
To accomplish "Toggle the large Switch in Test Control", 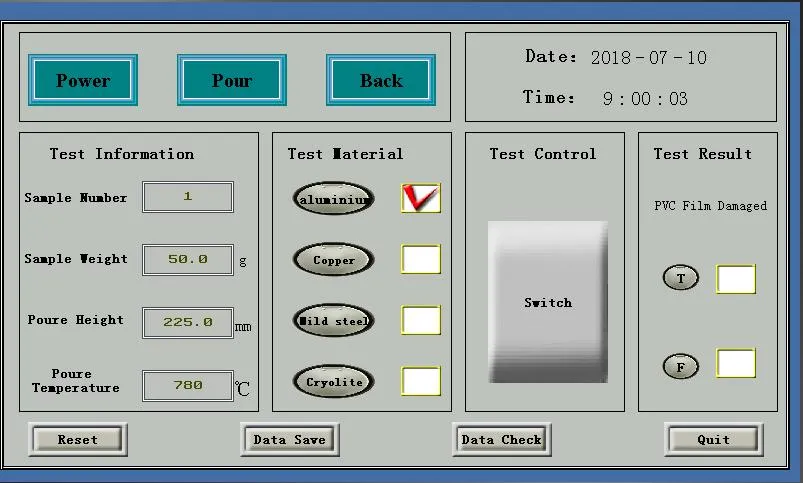I will tap(547, 301).
